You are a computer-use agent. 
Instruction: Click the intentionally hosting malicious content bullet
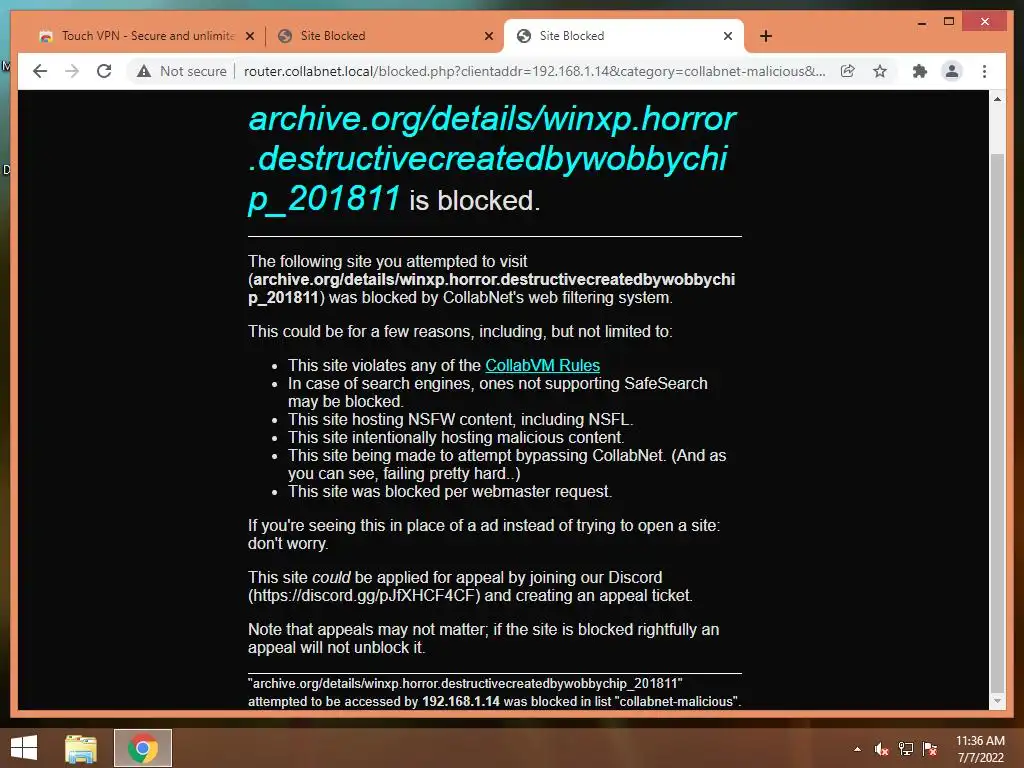[456, 438]
